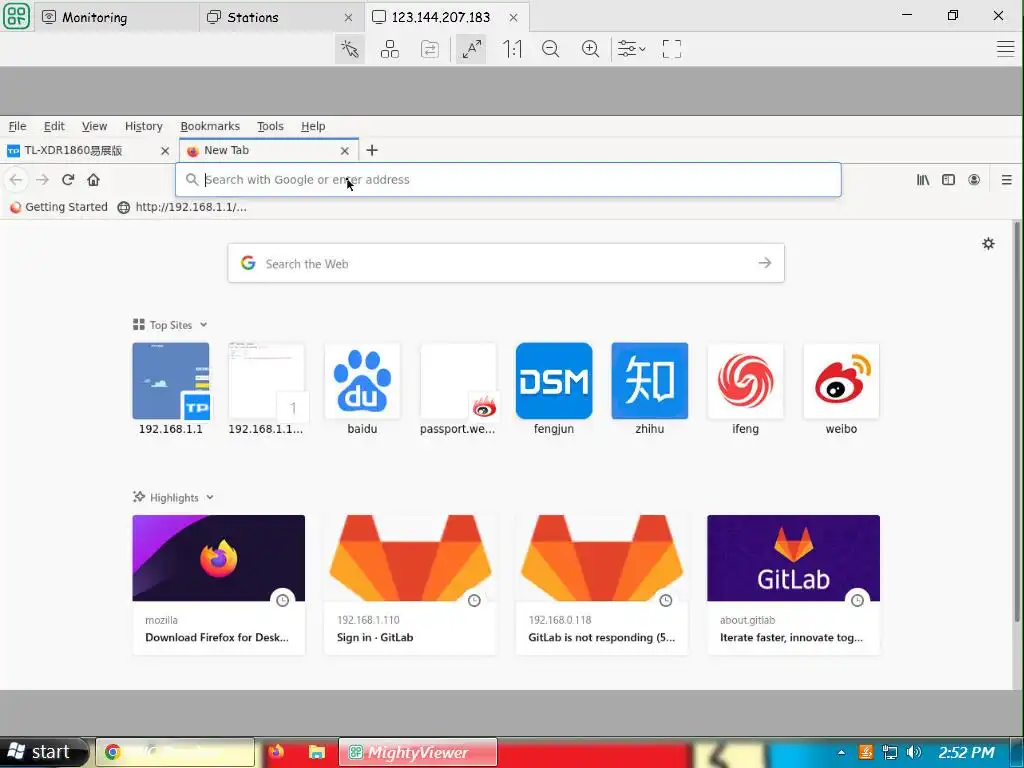The width and height of the screenshot is (1024, 768).
Task: Click the Windows start button
Action: coord(44,752)
